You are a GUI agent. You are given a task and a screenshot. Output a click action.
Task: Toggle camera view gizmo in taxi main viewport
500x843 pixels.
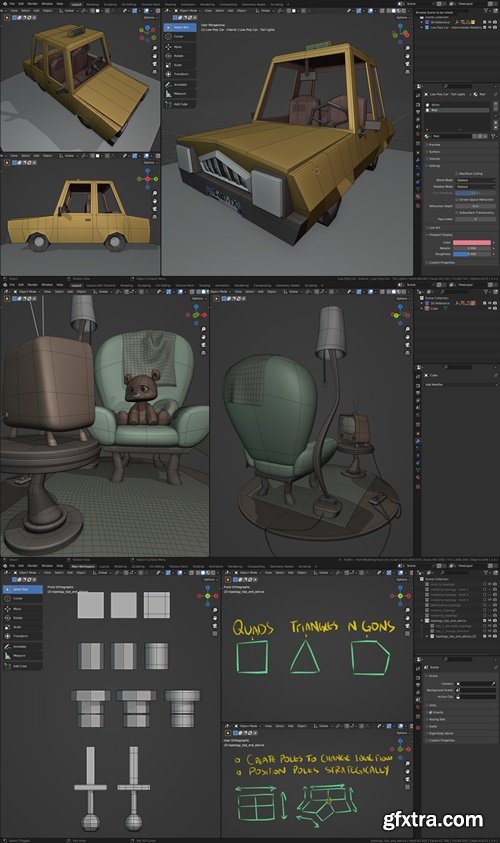[408, 63]
